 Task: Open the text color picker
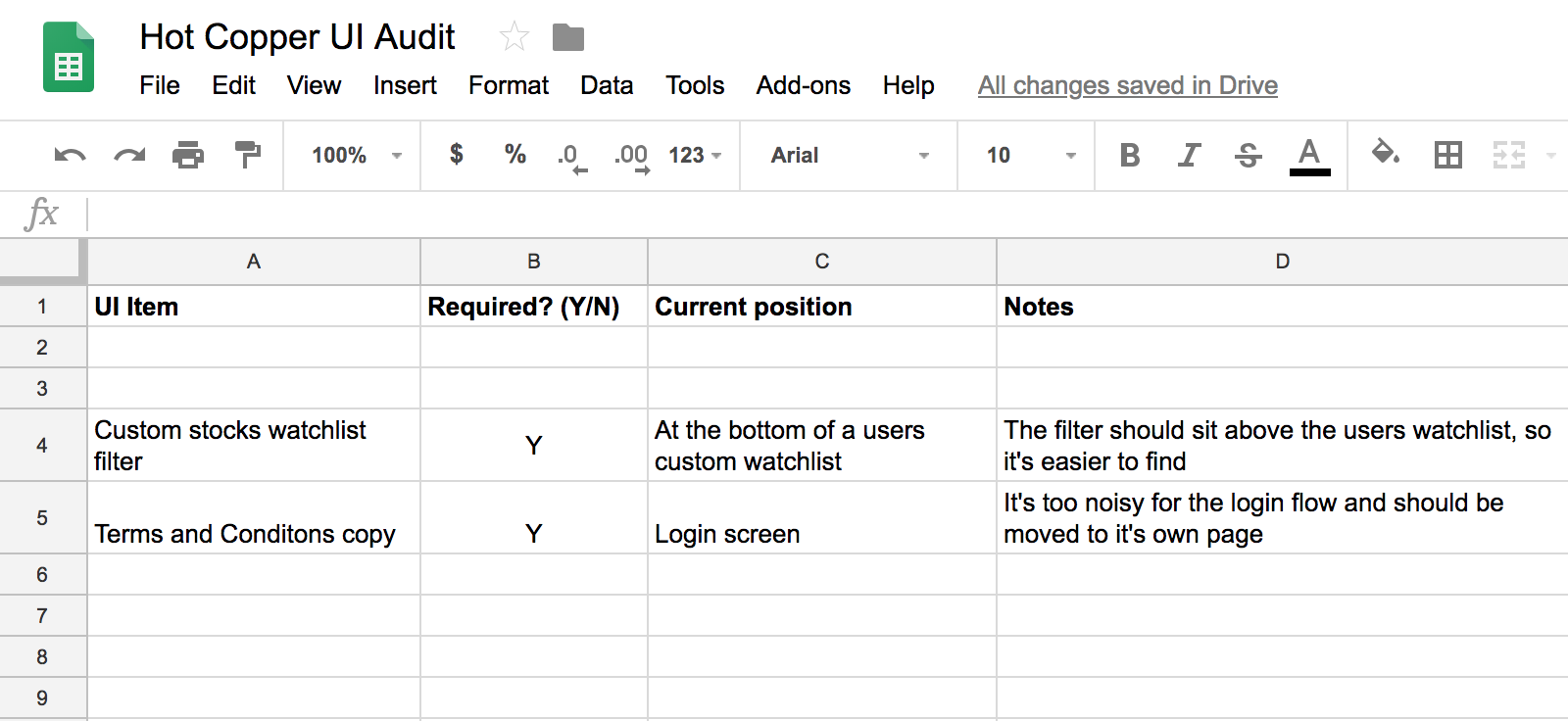[x=1309, y=155]
